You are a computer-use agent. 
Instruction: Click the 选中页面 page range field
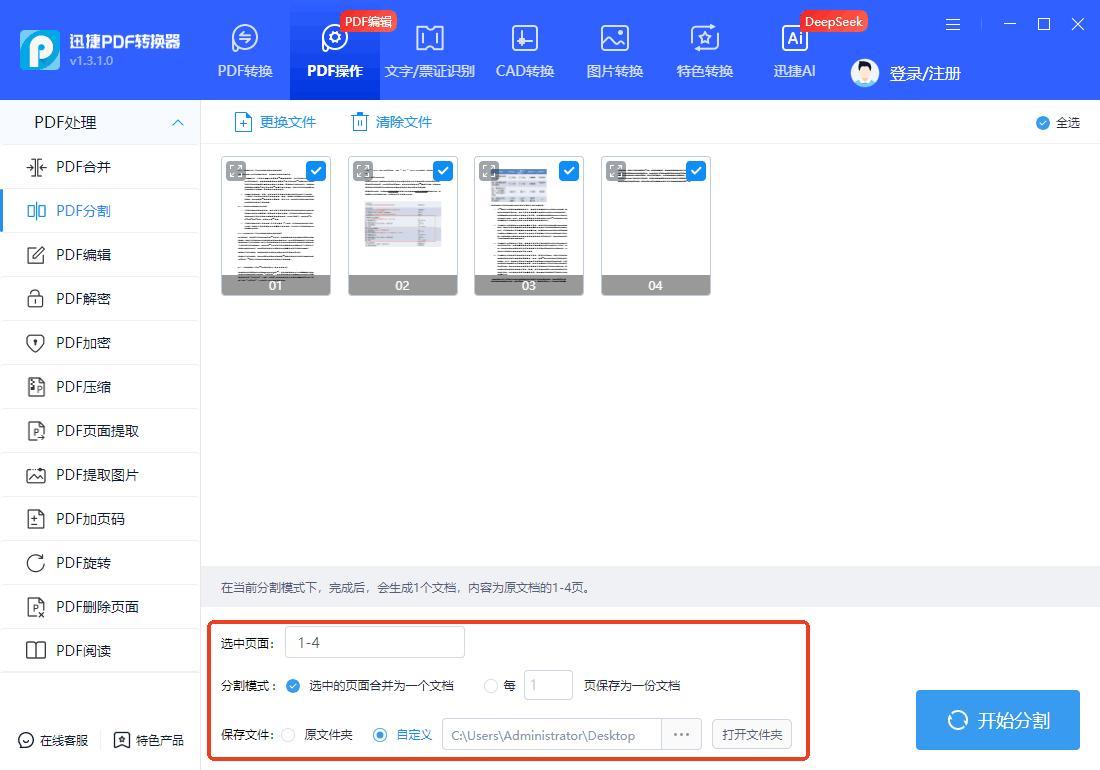pyautogui.click(x=374, y=643)
